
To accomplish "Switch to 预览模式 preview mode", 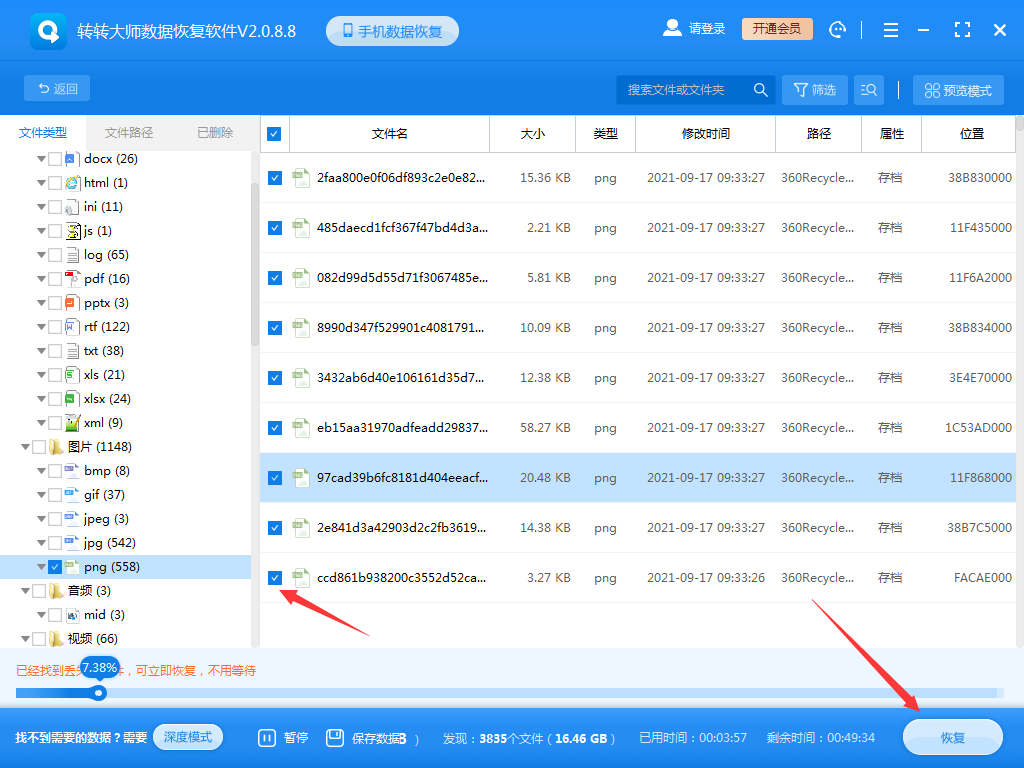I will pos(959,89).
